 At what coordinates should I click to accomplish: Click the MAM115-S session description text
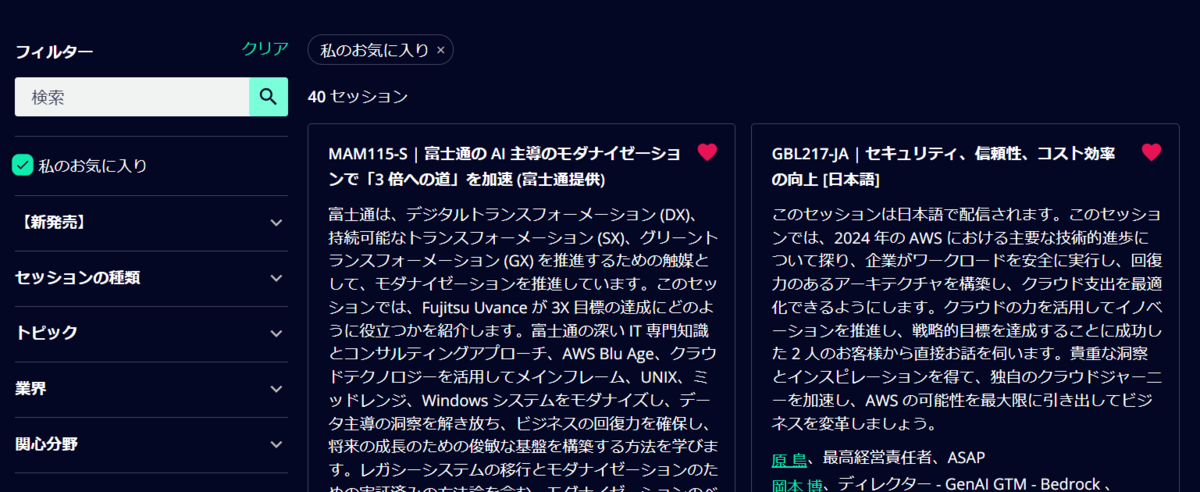coord(523,348)
